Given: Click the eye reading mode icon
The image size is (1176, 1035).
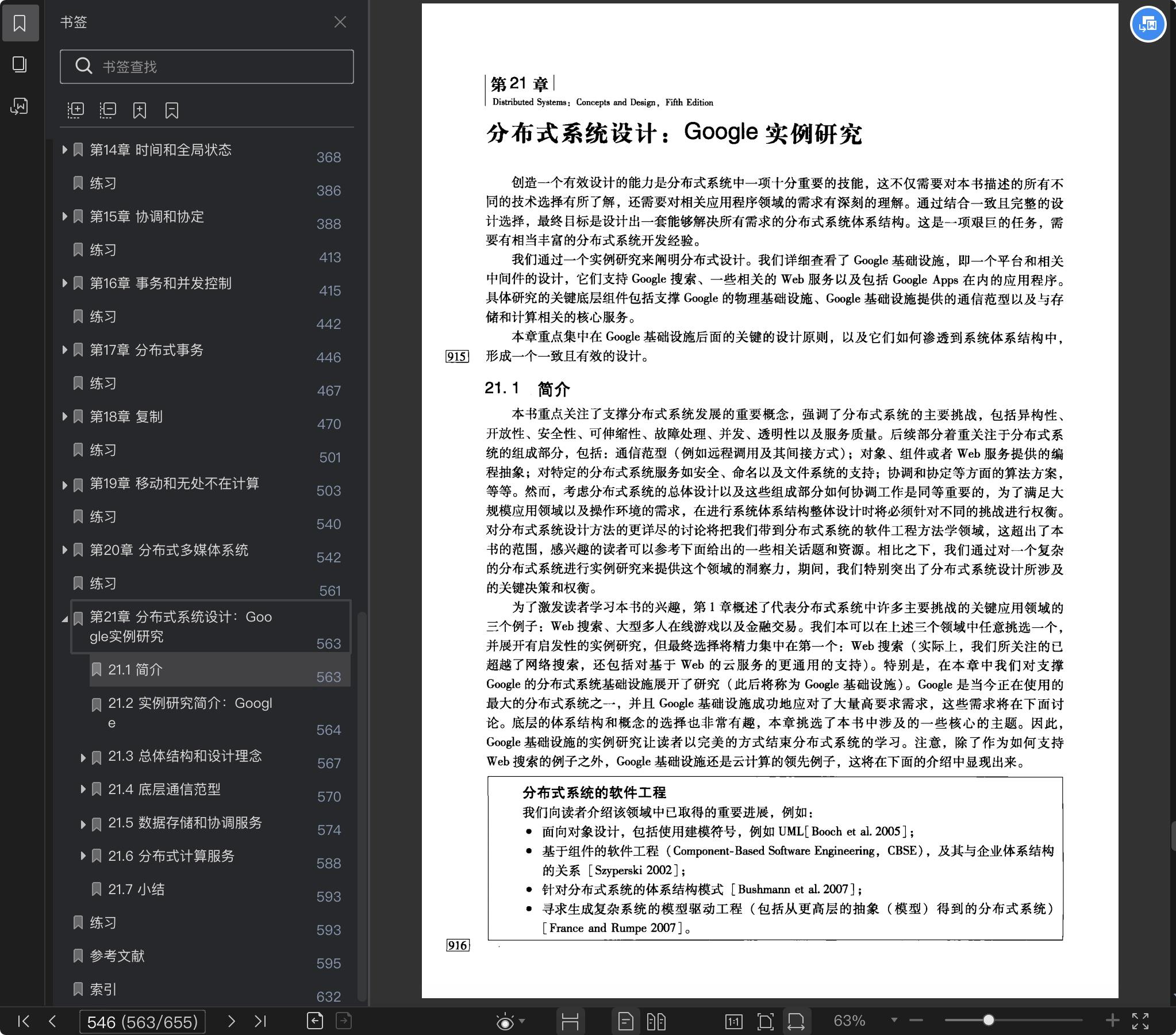Looking at the screenshot, I should click(x=505, y=1022).
